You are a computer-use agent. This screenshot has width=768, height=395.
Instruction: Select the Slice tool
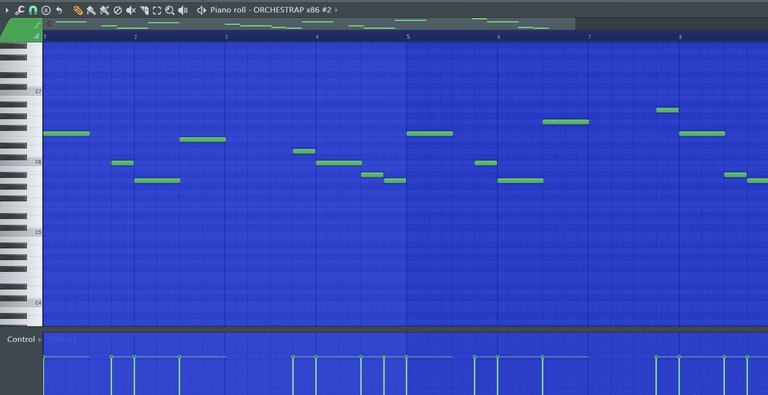144,10
